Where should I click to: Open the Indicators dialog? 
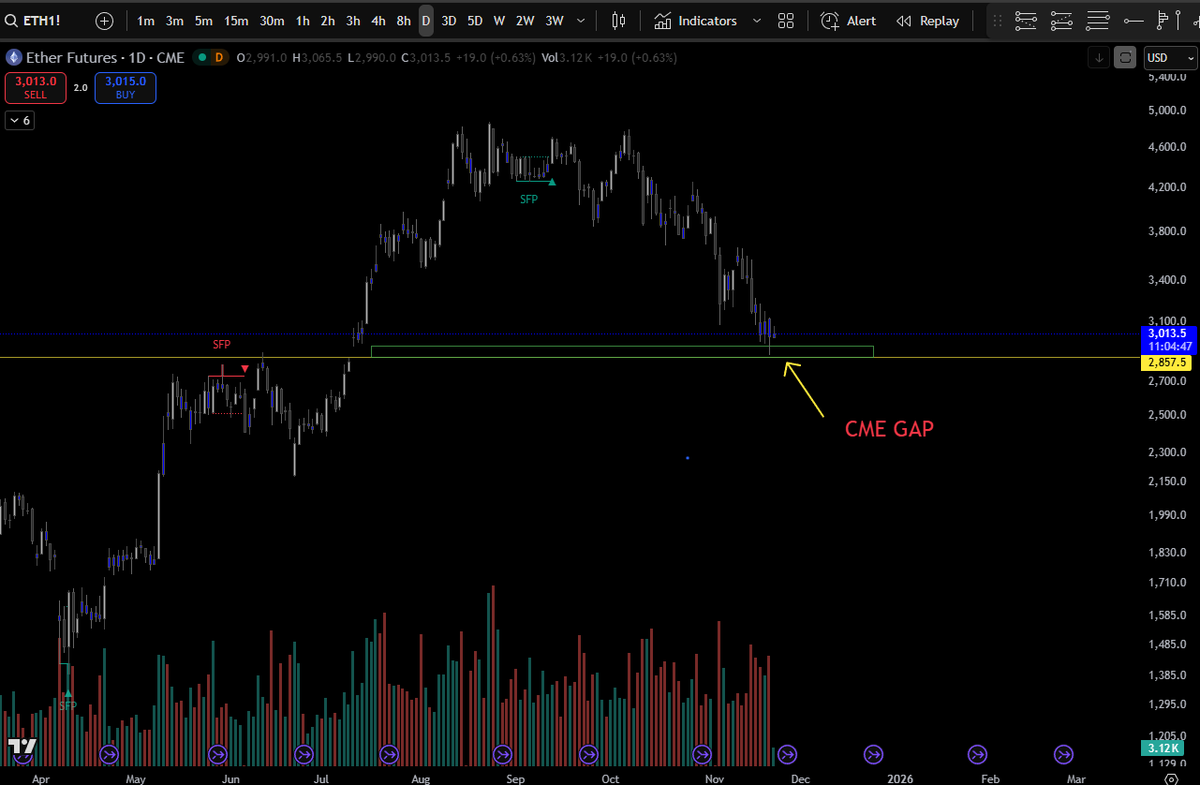click(696, 20)
